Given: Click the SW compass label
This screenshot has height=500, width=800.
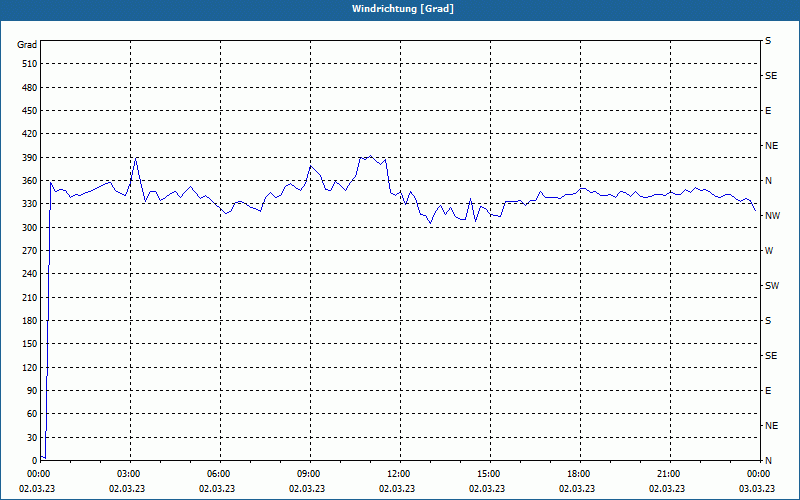Looking at the screenshot, I should pyautogui.click(x=772, y=286).
